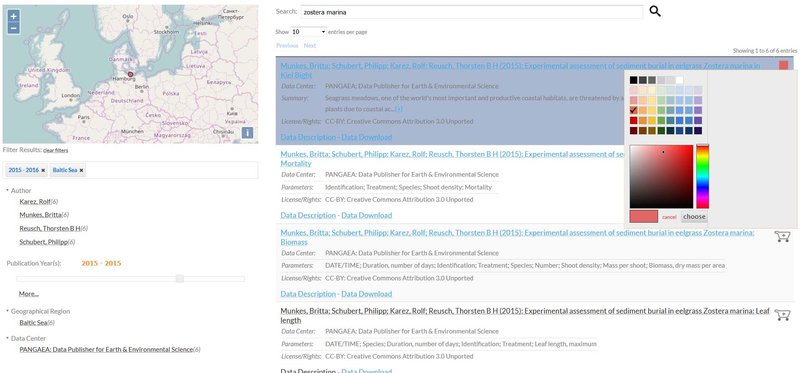The height and width of the screenshot is (373, 800).
Task: Open the Mortality dataset title
Action: 452,159
